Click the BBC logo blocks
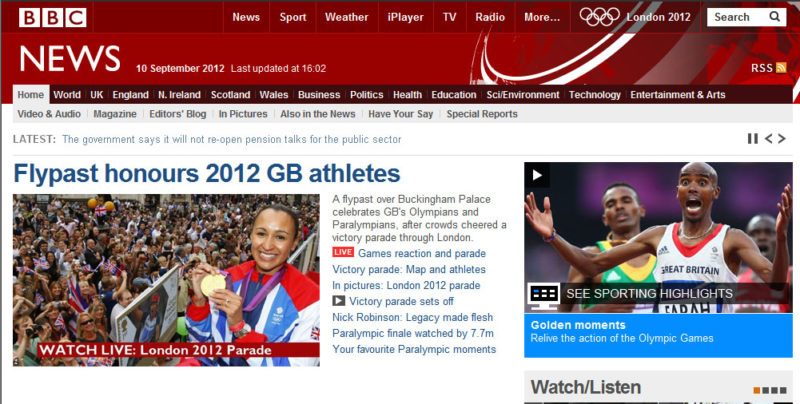800x404 pixels. click(x=53, y=17)
